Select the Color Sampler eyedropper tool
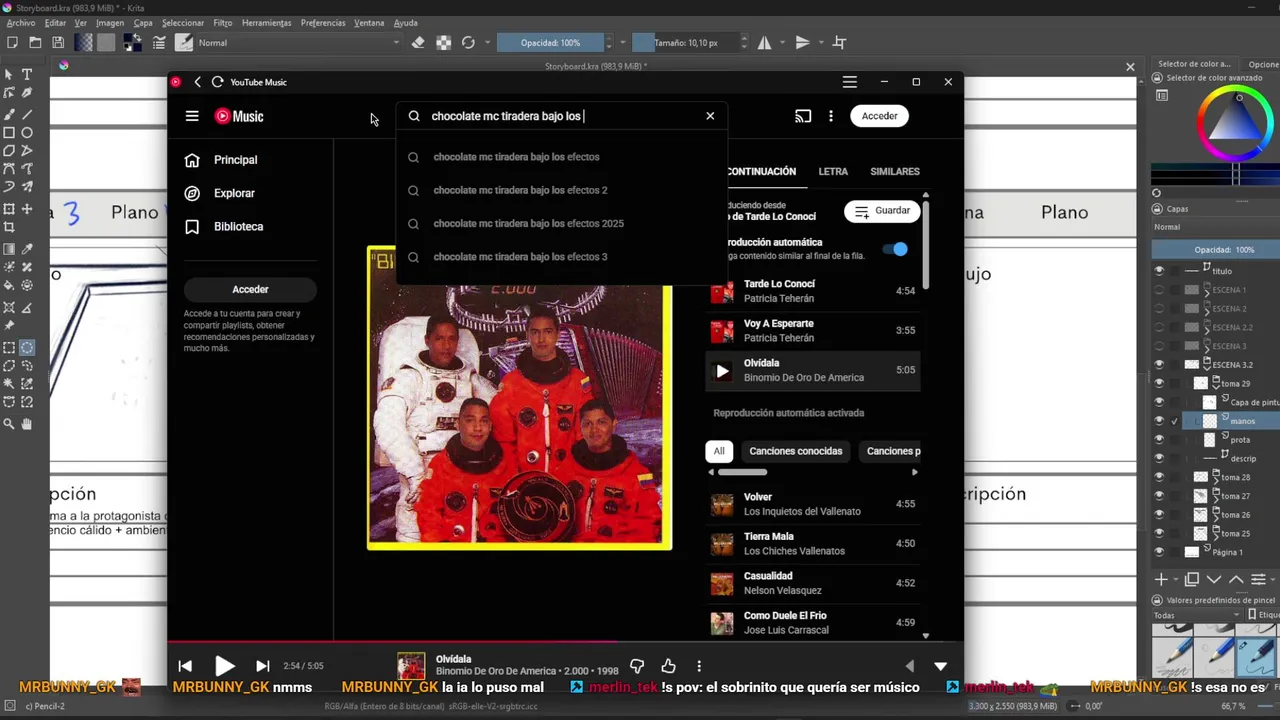The image size is (1280, 720). (x=27, y=248)
